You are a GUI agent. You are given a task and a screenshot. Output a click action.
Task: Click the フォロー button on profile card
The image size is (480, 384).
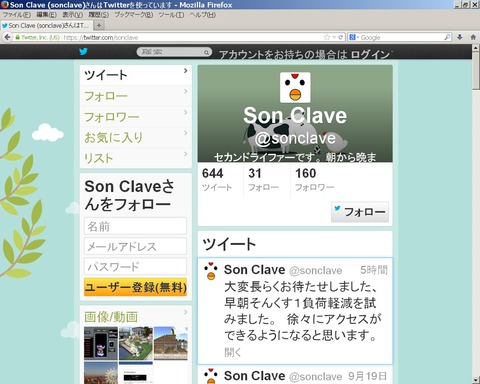click(360, 212)
